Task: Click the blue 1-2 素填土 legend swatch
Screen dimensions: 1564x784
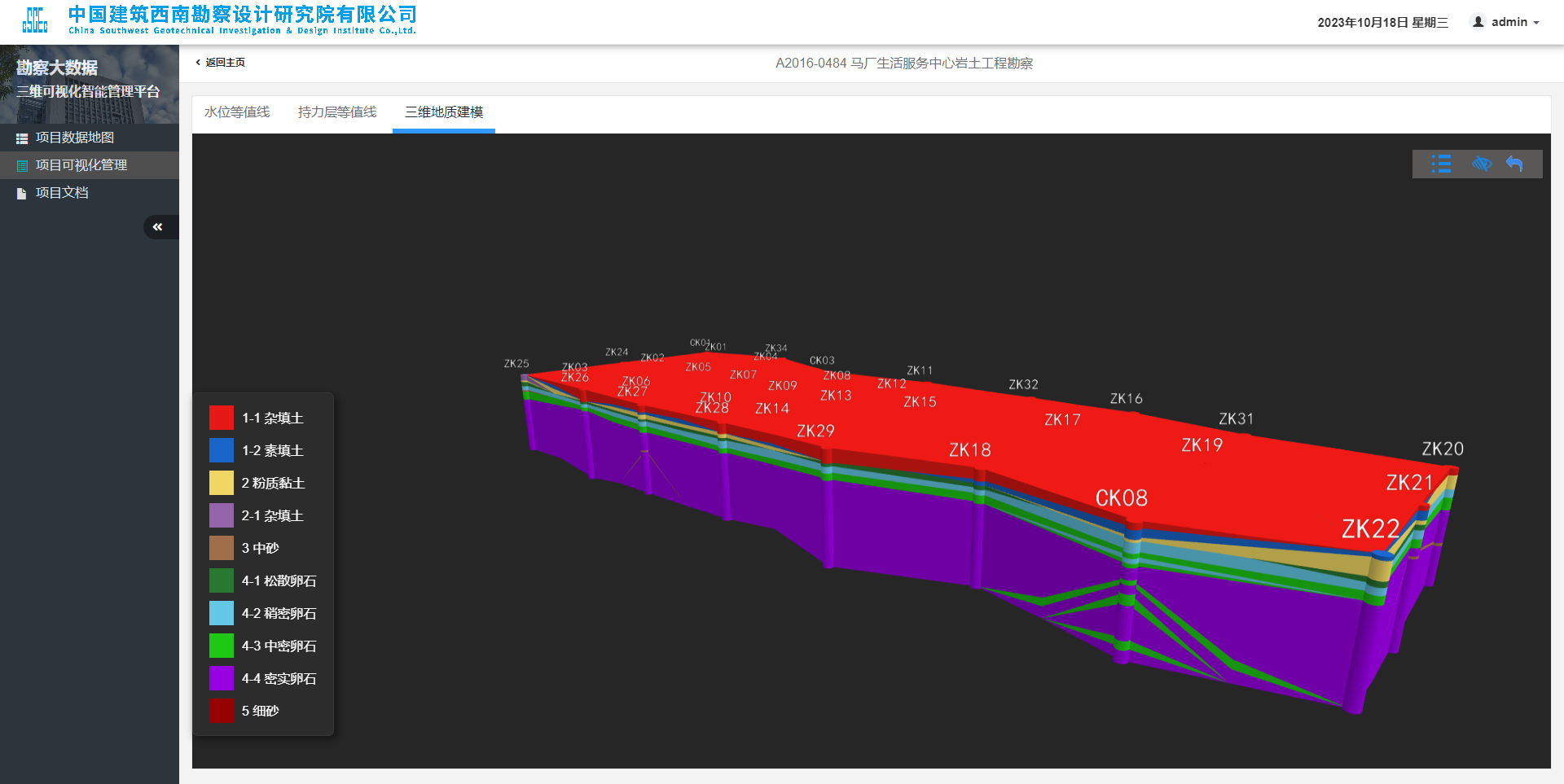Action: 222,450
